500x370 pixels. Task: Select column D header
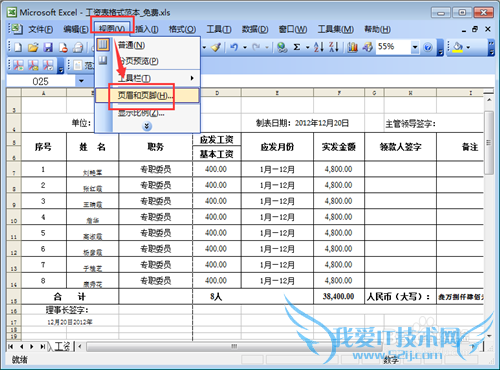217,93
